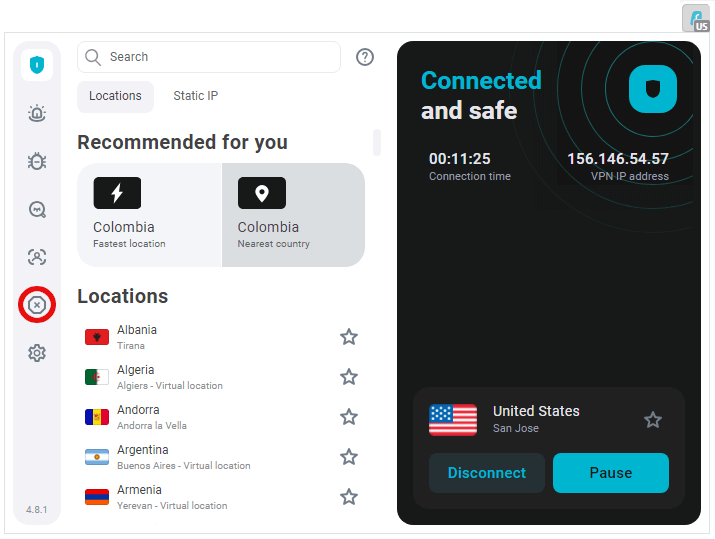
Task: Favorite United States San Jose with star
Action: pos(653,420)
